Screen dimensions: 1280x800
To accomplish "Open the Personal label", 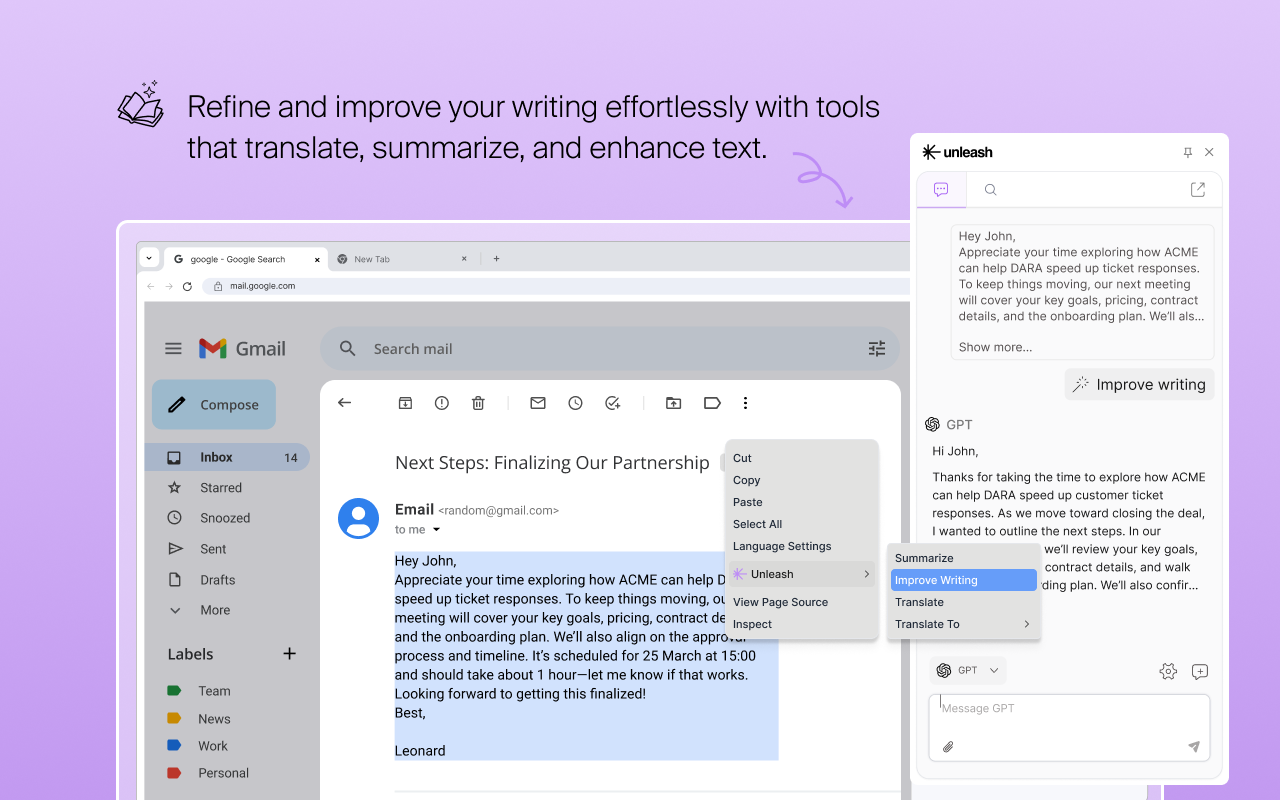I will [223, 773].
